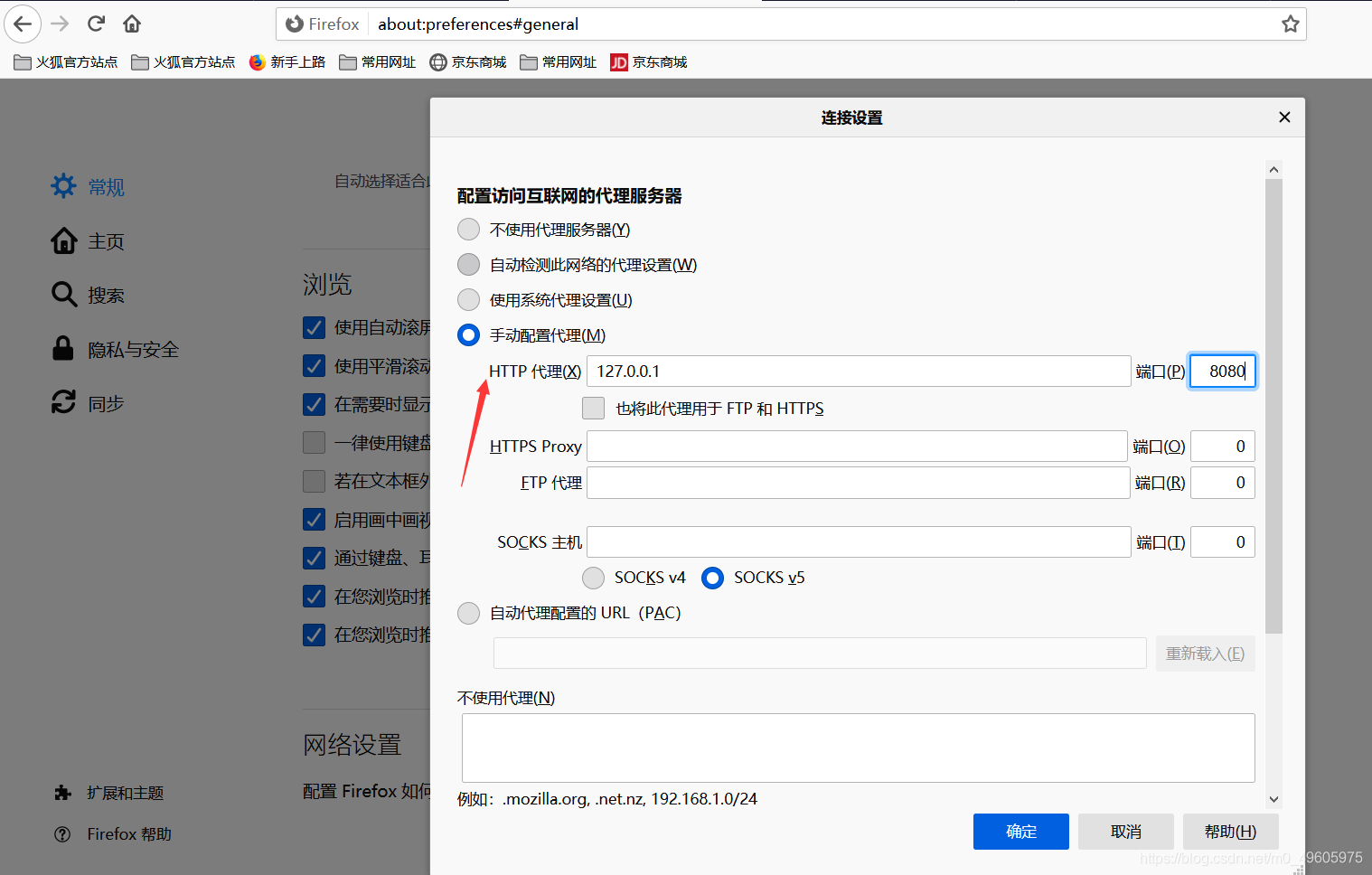This screenshot has width=1372, height=875.
Task: Select 不使用代理服务器 radio option
Action: click(468, 230)
